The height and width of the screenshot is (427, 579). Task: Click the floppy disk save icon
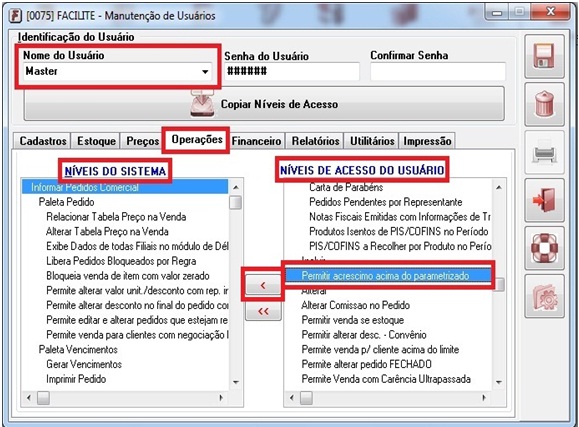544,56
